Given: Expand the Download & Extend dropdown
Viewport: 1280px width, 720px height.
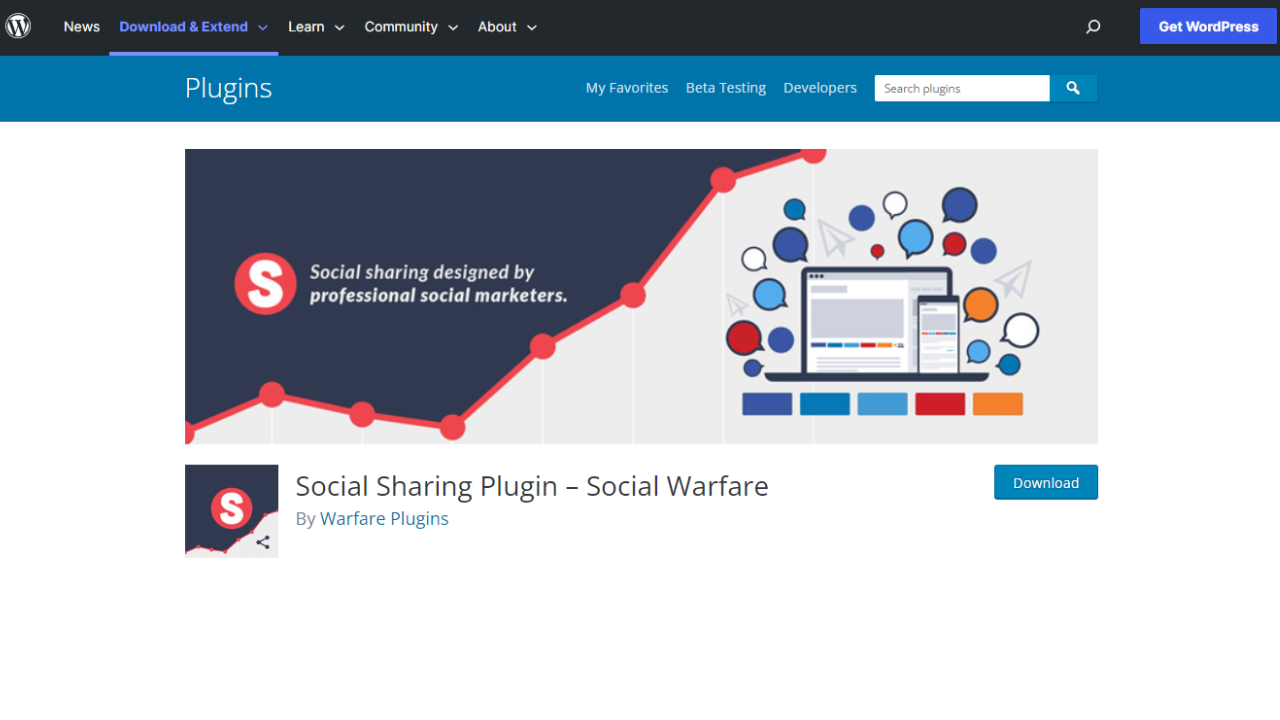Looking at the screenshot, I should pos(194,27).
